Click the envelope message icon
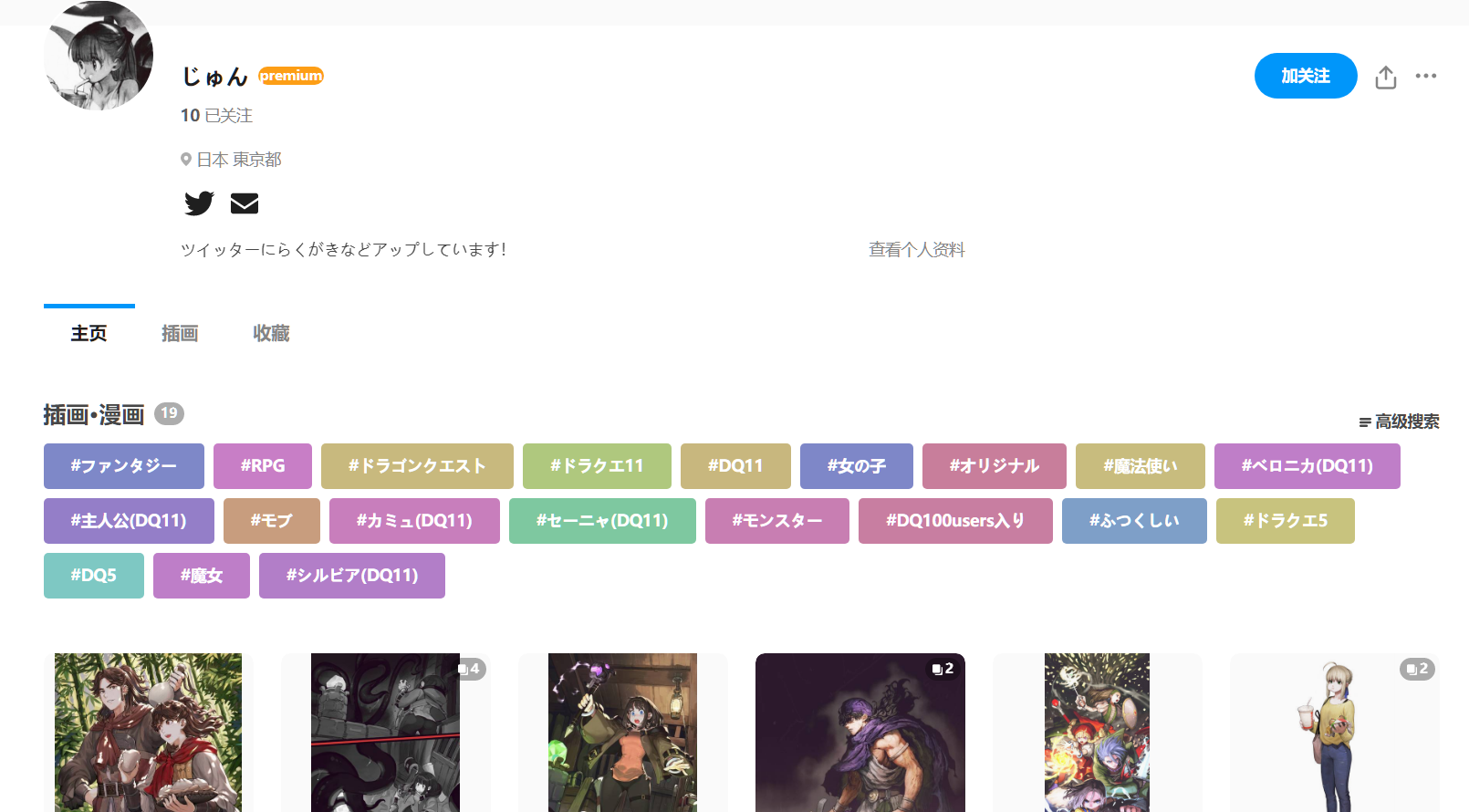 tap(245, 203)
